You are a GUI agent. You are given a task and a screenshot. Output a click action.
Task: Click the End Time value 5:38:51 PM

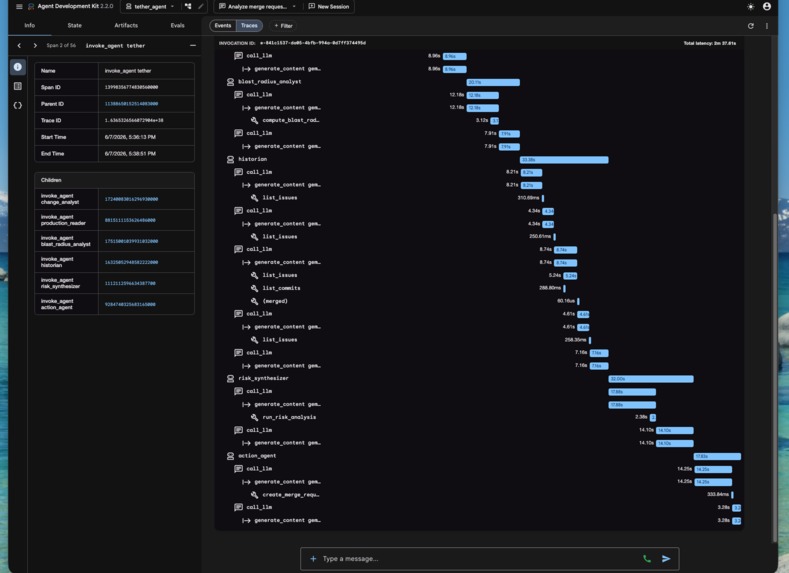[130, 153]
